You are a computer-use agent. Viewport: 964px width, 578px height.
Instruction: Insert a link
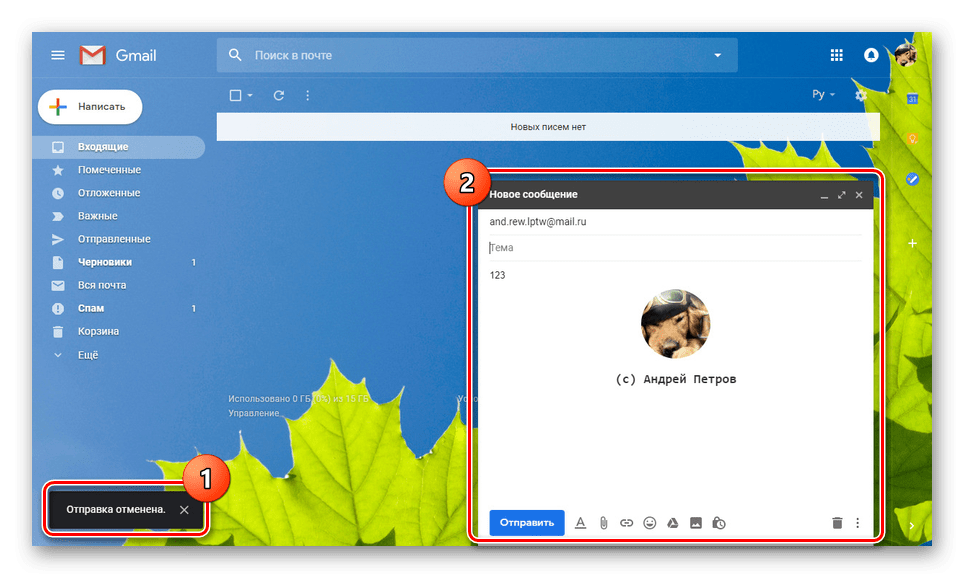626,523
